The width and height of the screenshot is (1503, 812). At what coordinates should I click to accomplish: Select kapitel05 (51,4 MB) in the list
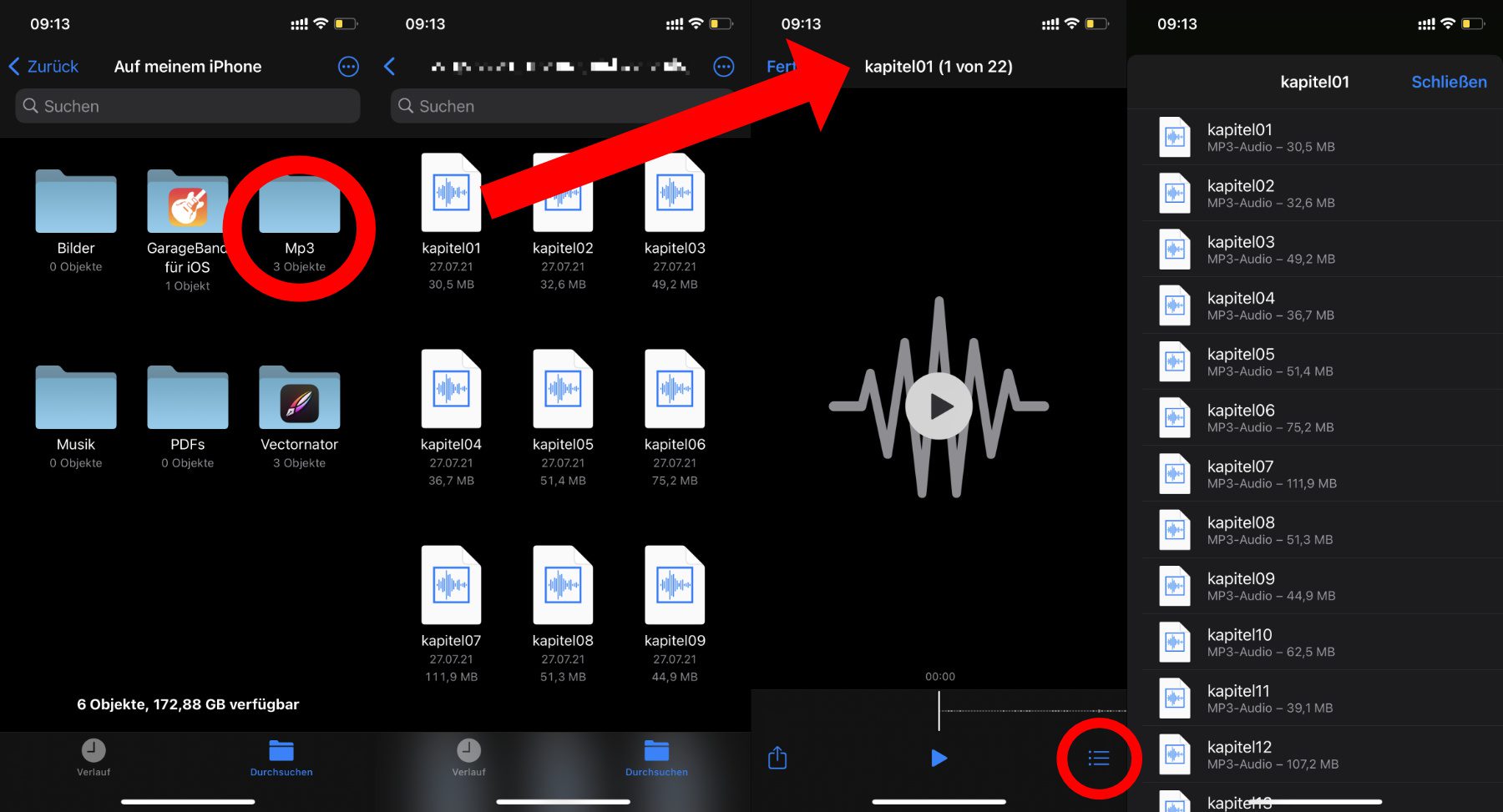1323,361
